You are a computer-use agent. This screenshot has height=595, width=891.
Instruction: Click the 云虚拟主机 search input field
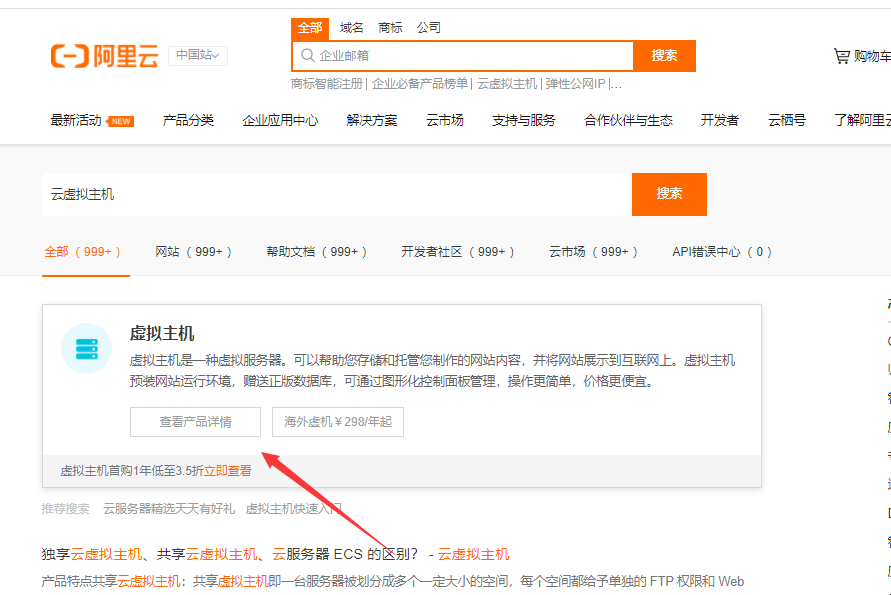point(336,194)
